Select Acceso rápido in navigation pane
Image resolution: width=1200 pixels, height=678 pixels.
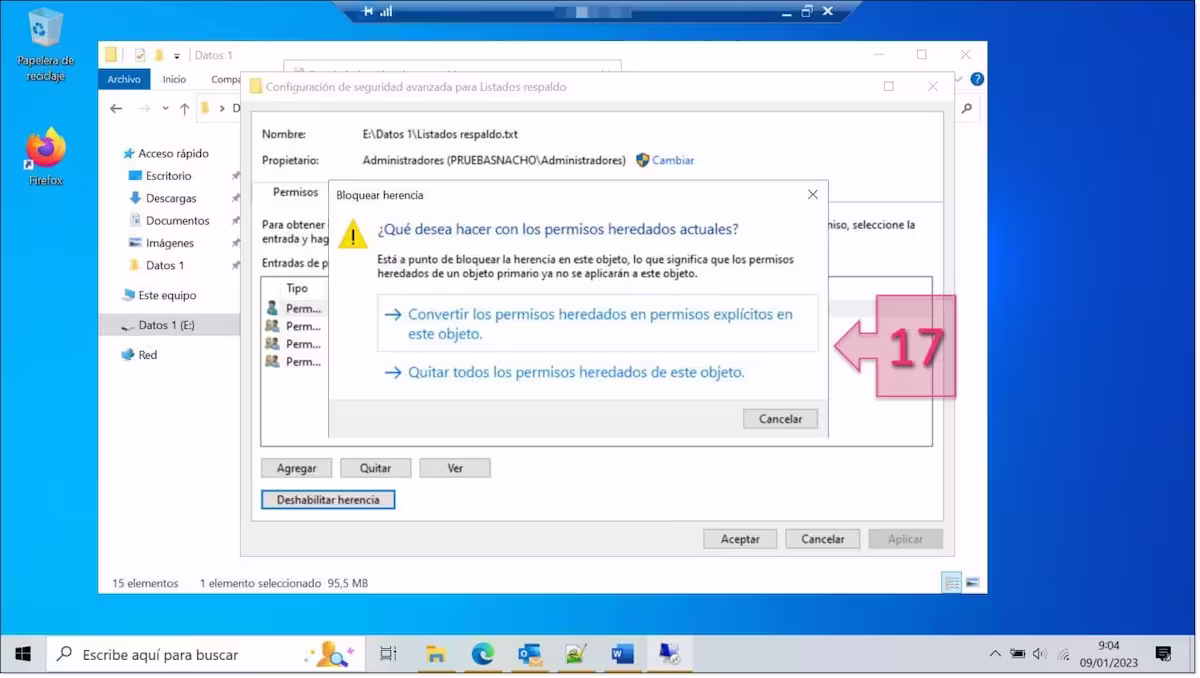point(173,153)
